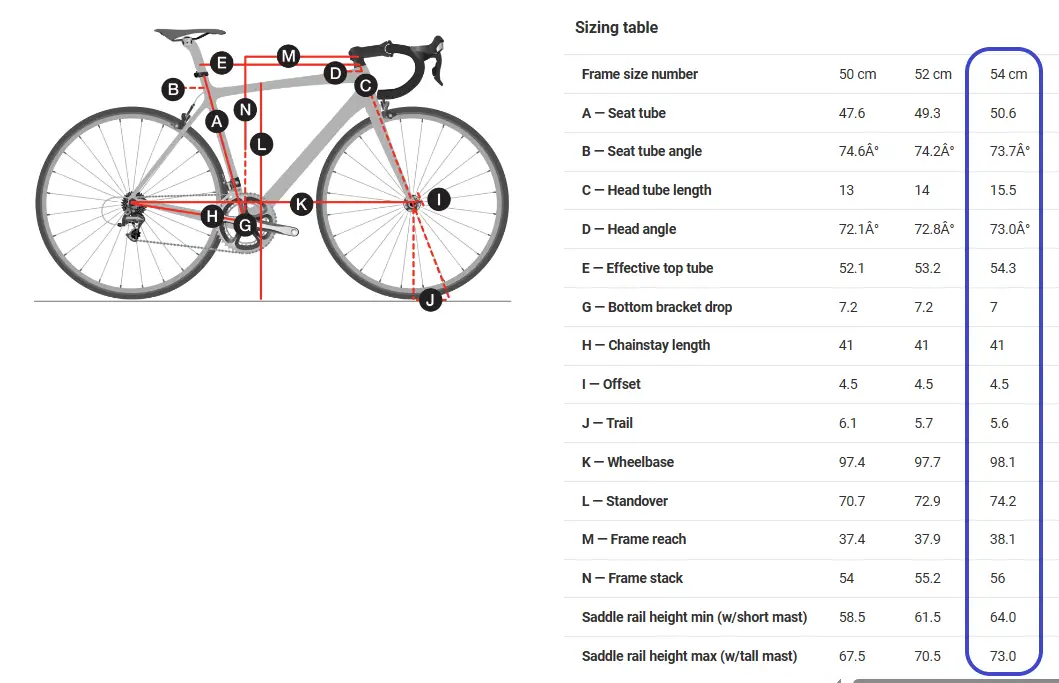Click the Sizing table heading
Screen dimensions: 1059x683
(616, 27)
